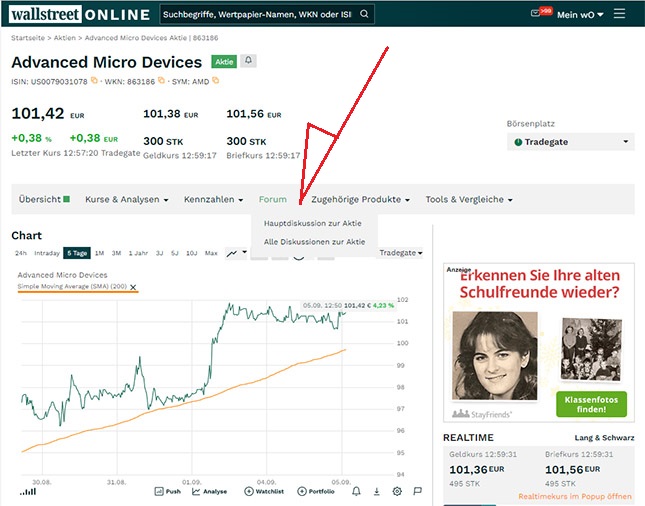
Task: Select the 24h chart range
Action: 21,253
